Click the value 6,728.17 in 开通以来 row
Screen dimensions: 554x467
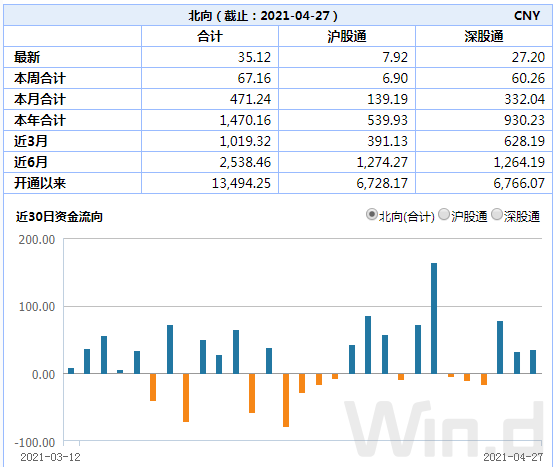pyautogui.click(x=382, y=183)
